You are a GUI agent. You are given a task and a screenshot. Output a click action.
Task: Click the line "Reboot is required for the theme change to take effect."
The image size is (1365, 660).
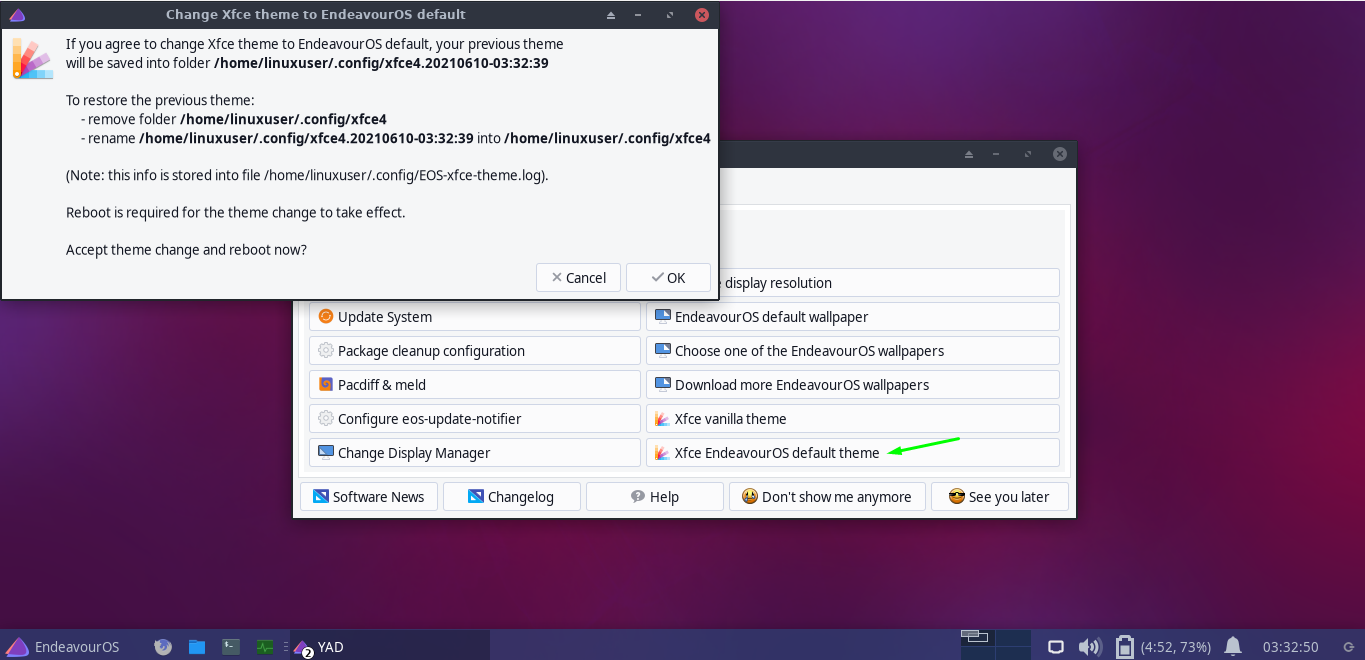point(236,213)
